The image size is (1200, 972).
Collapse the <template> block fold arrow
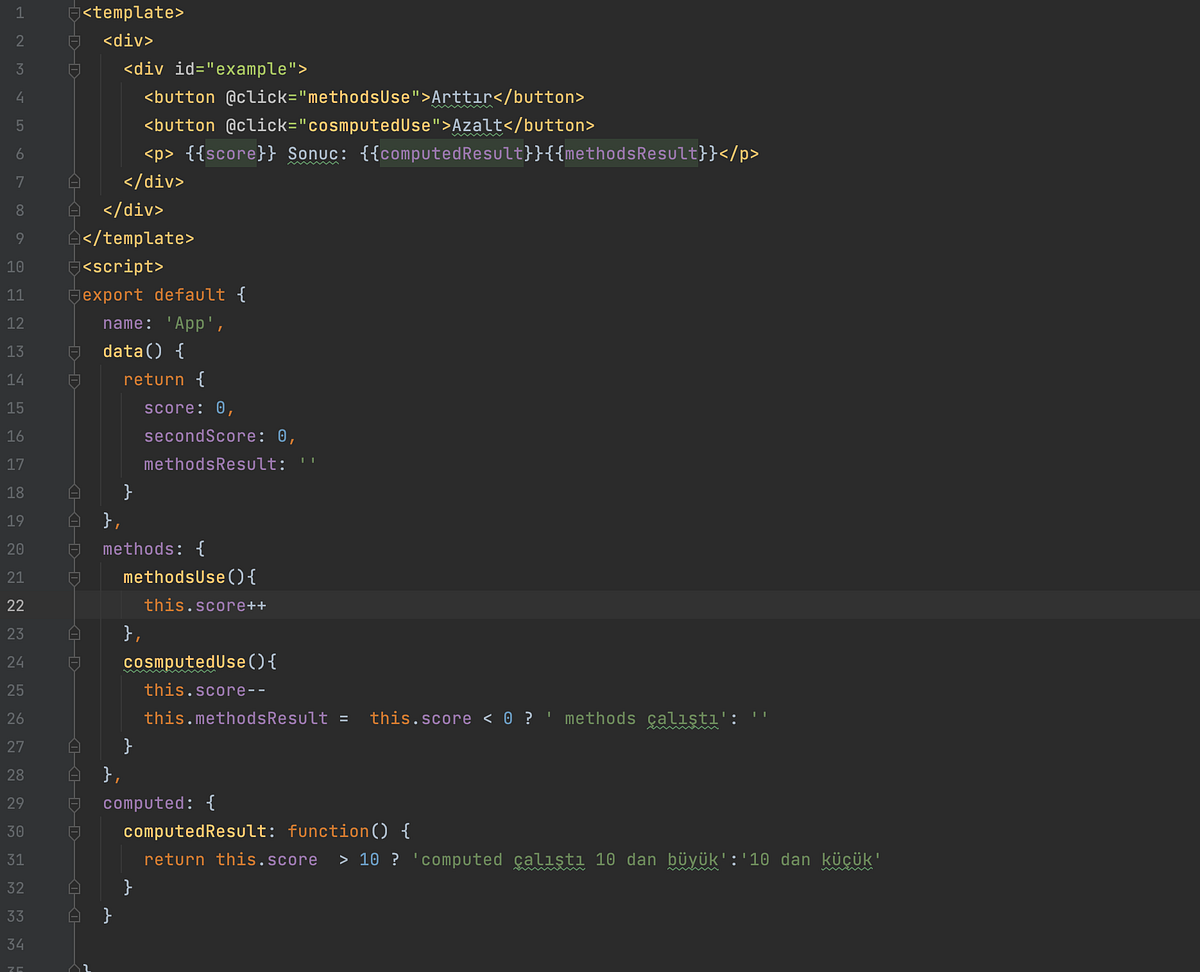tap(72, 12)
